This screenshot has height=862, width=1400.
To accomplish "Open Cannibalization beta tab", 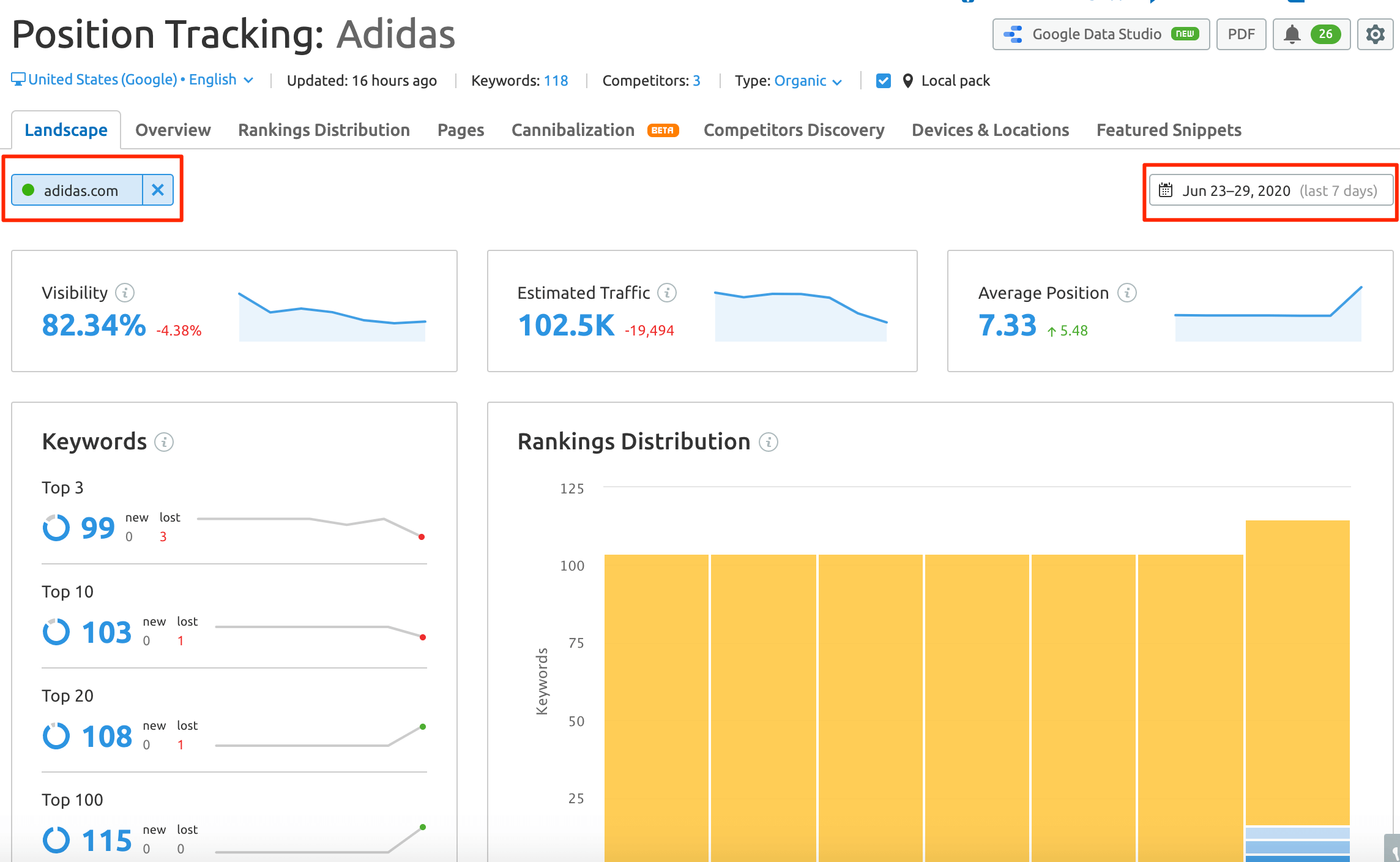I will tap(595, 130).
